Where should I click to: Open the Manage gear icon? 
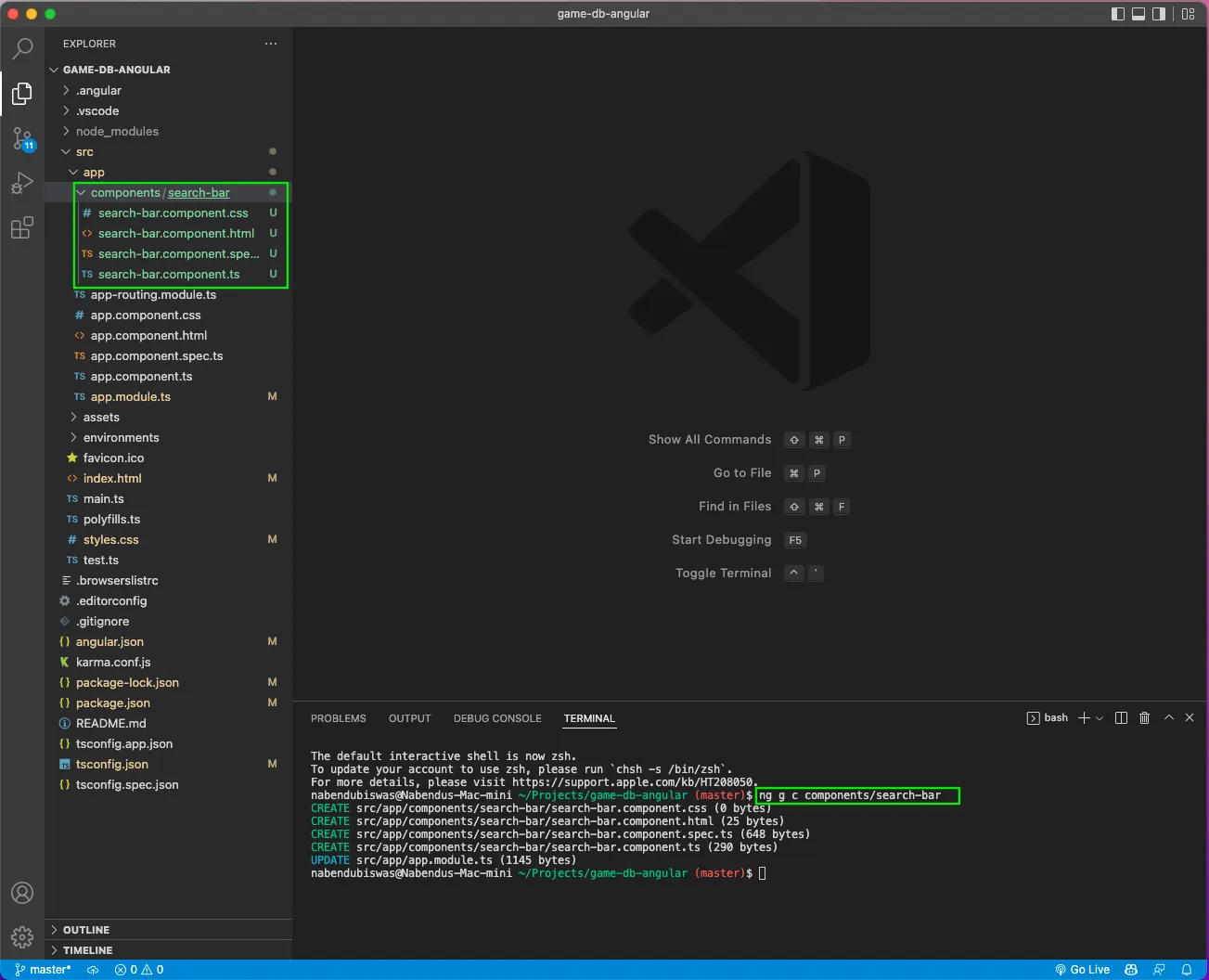(22, 937)
